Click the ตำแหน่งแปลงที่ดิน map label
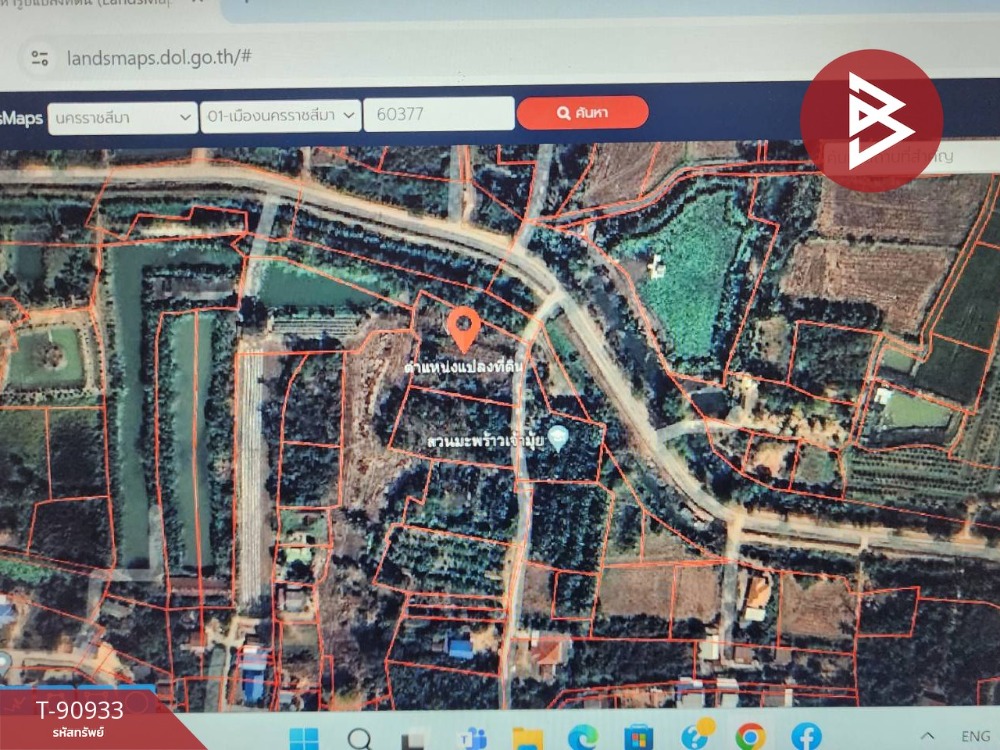 (x=464, y=366)
